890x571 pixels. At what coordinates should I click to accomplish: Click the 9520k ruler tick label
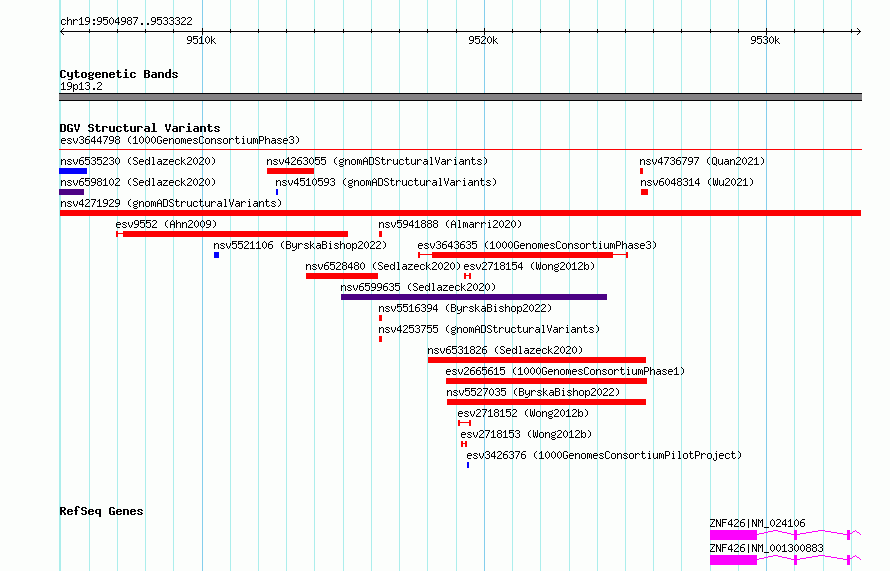coord(483,40)
